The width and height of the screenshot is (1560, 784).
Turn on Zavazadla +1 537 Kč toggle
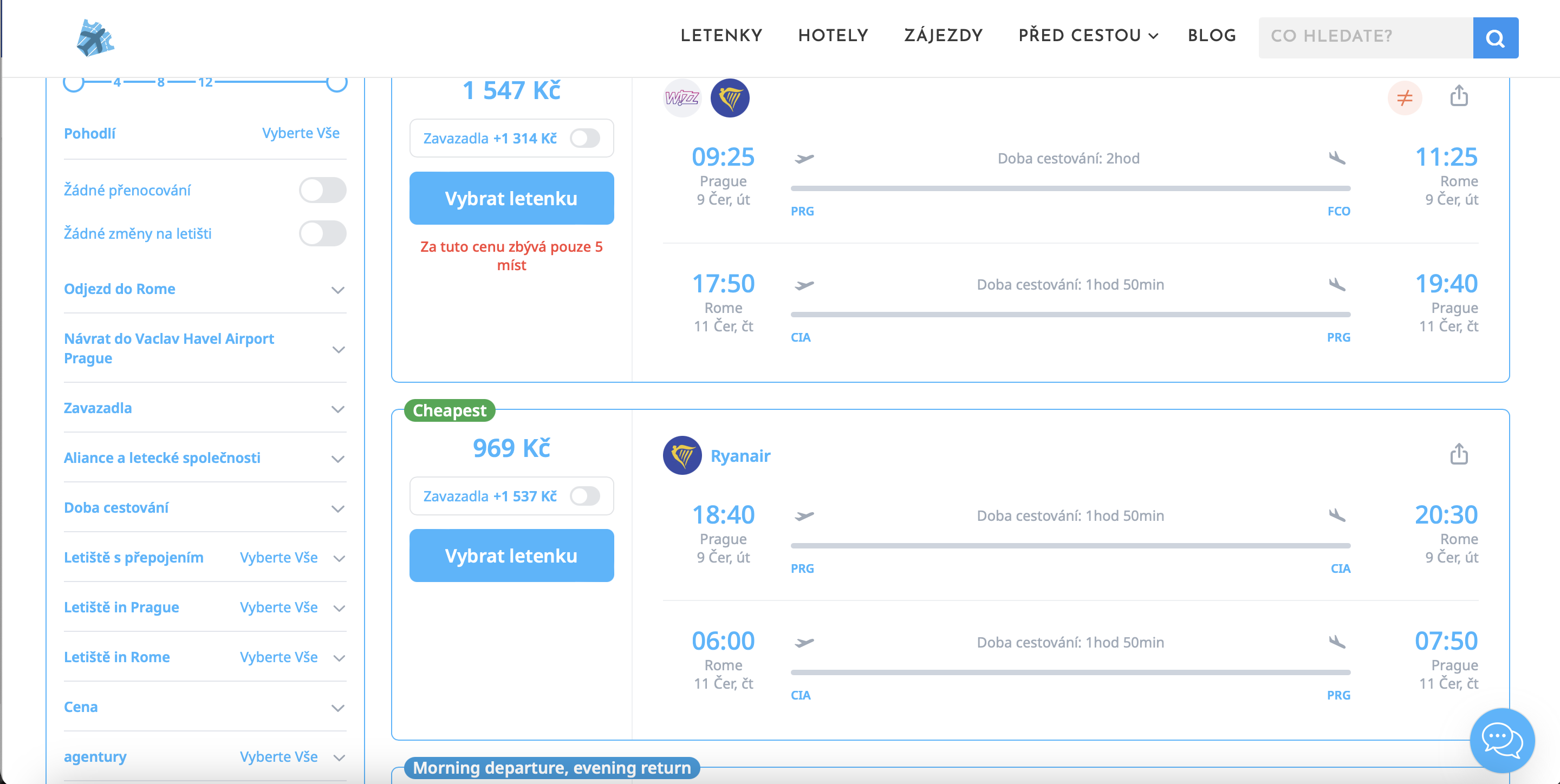click(x=584, y=496)
